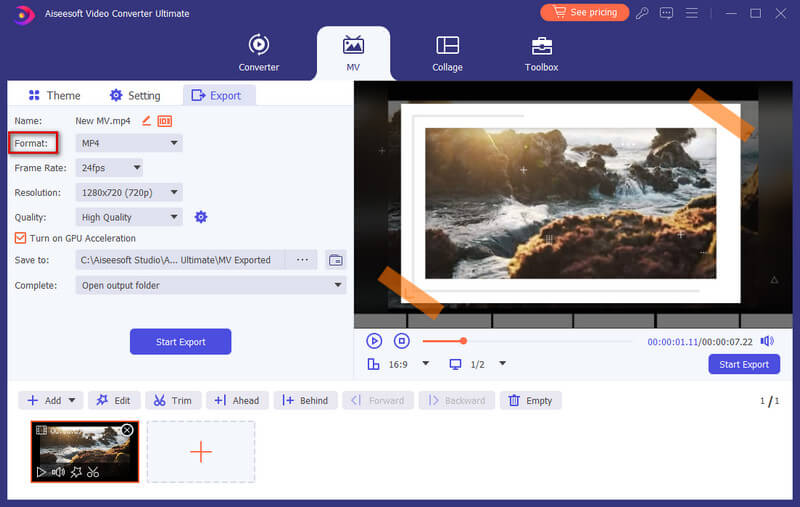Click the Trim button in the clip toolbar

[x=173, y=400]
